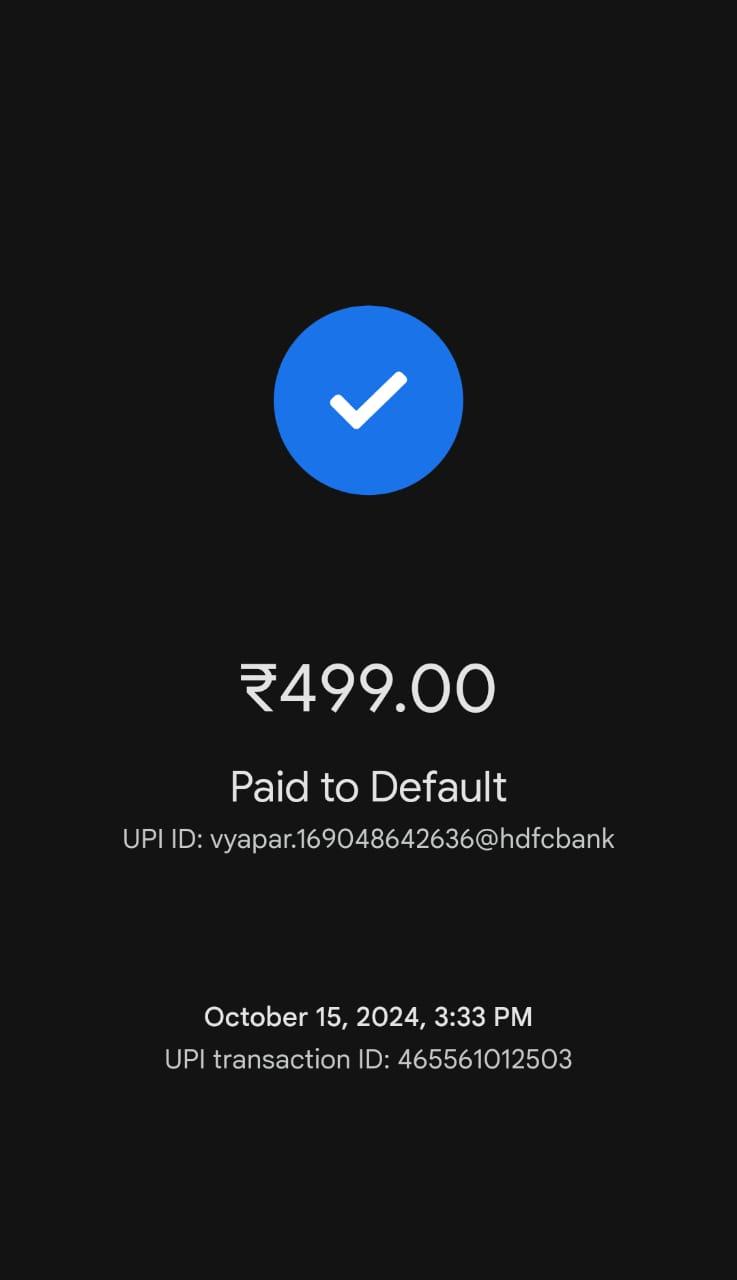Tap the rupee currency symbol

coord(258,689)
